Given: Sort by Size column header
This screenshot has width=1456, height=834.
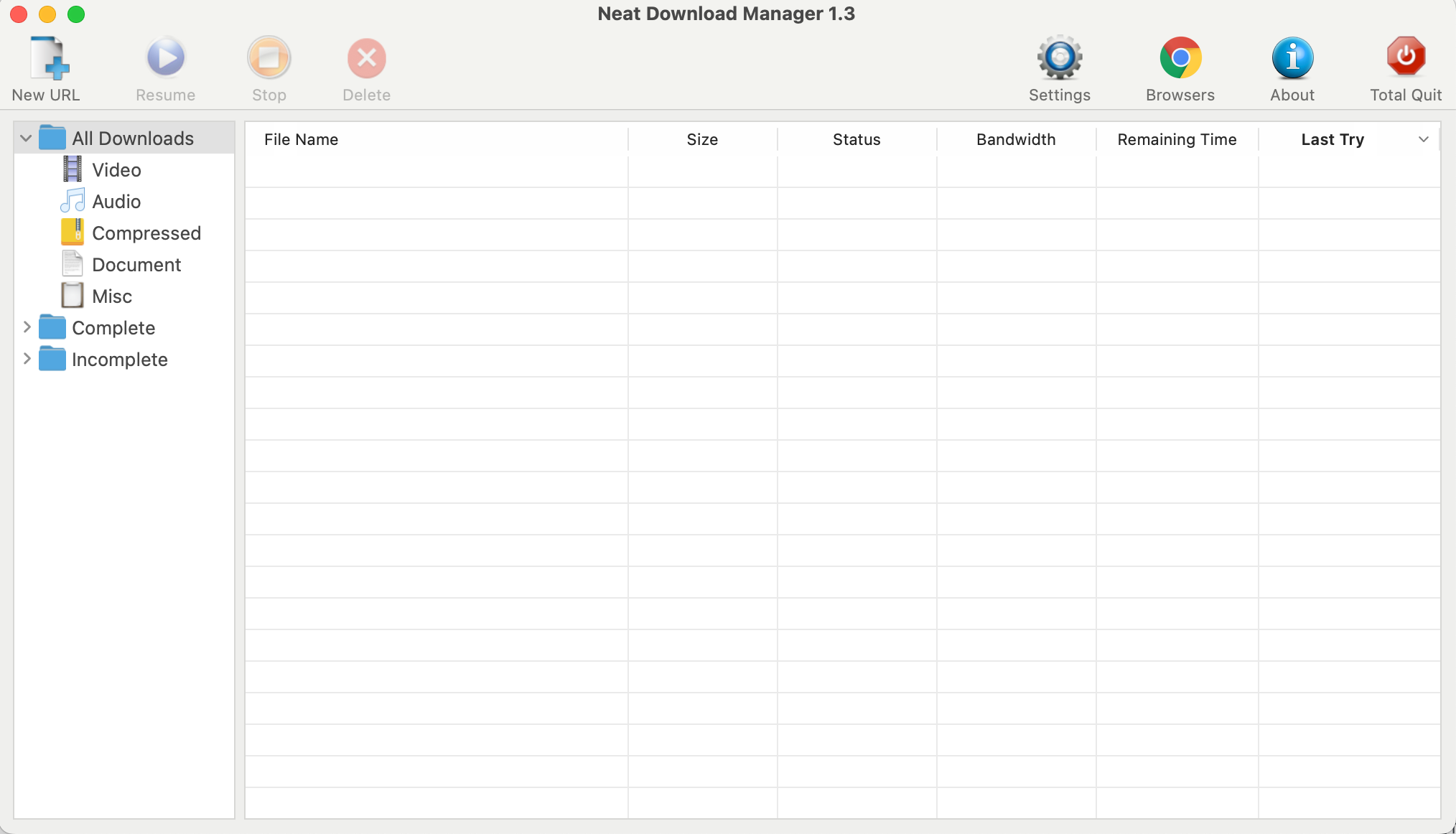Looking at the screenshot, I should tap(702, 139).
